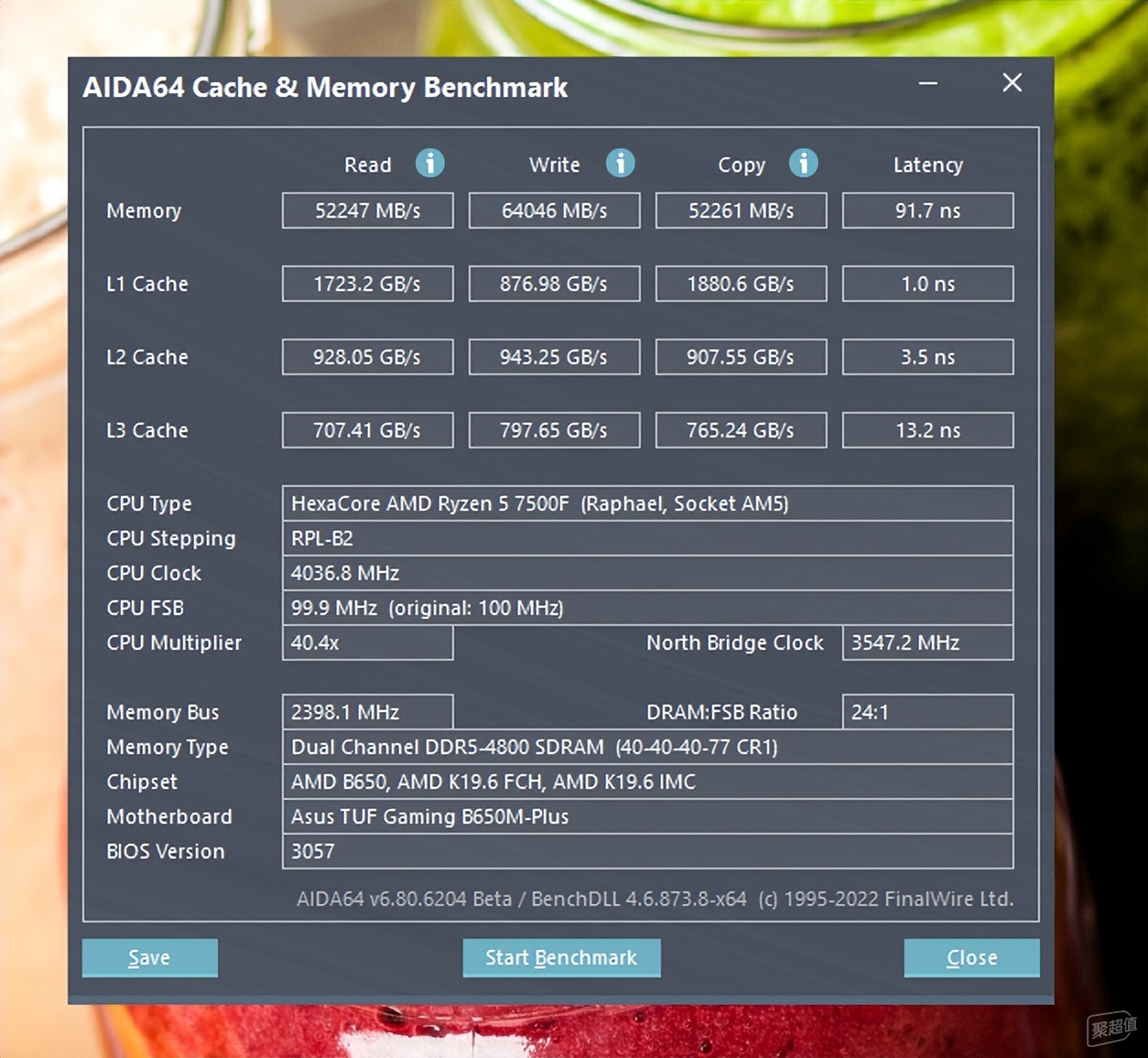This screenshot has height=1058, width=1148.
Task: Click CPU Type field HexaCore AMD Ryzen
Action: [648, 503]
